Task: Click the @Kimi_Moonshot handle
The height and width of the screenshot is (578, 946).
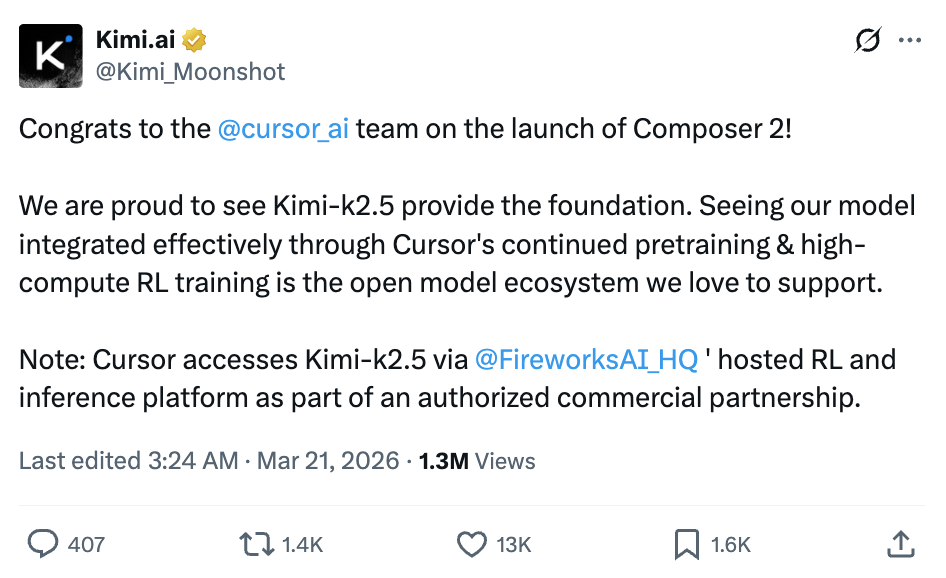Action: (x=190, y=72)
